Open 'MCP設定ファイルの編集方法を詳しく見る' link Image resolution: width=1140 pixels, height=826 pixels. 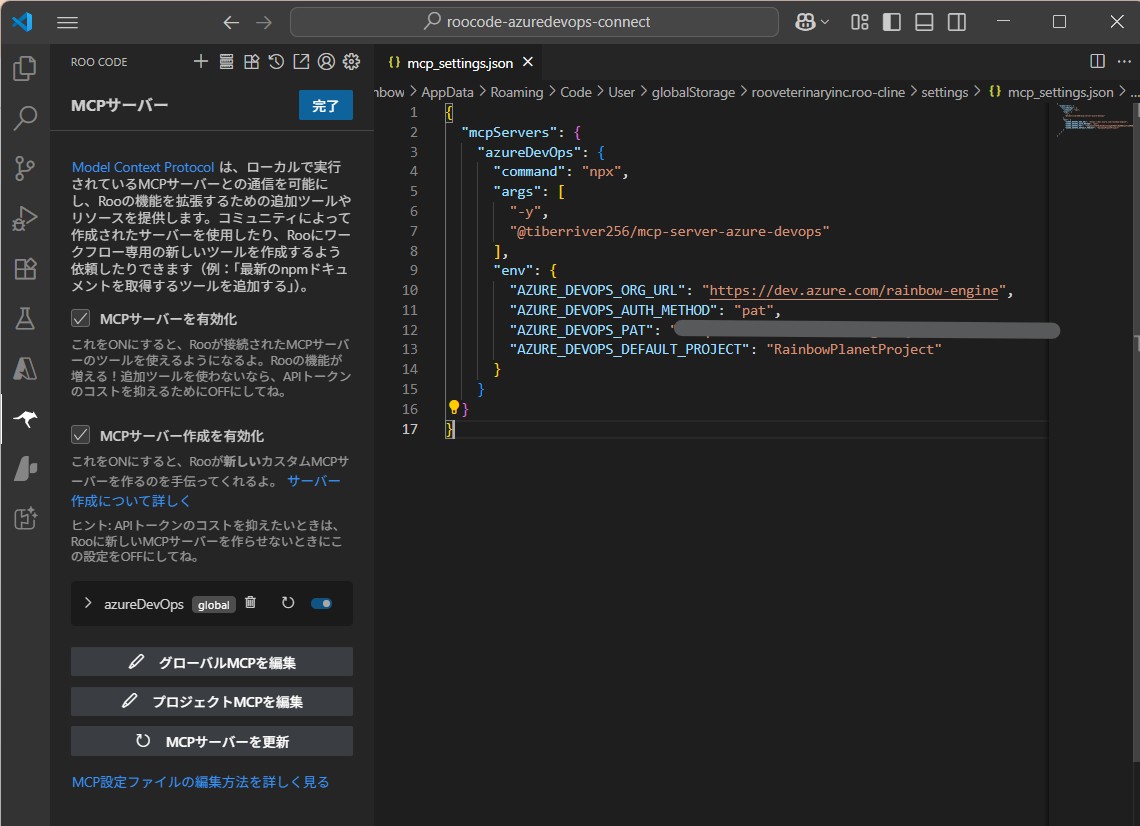201,782
